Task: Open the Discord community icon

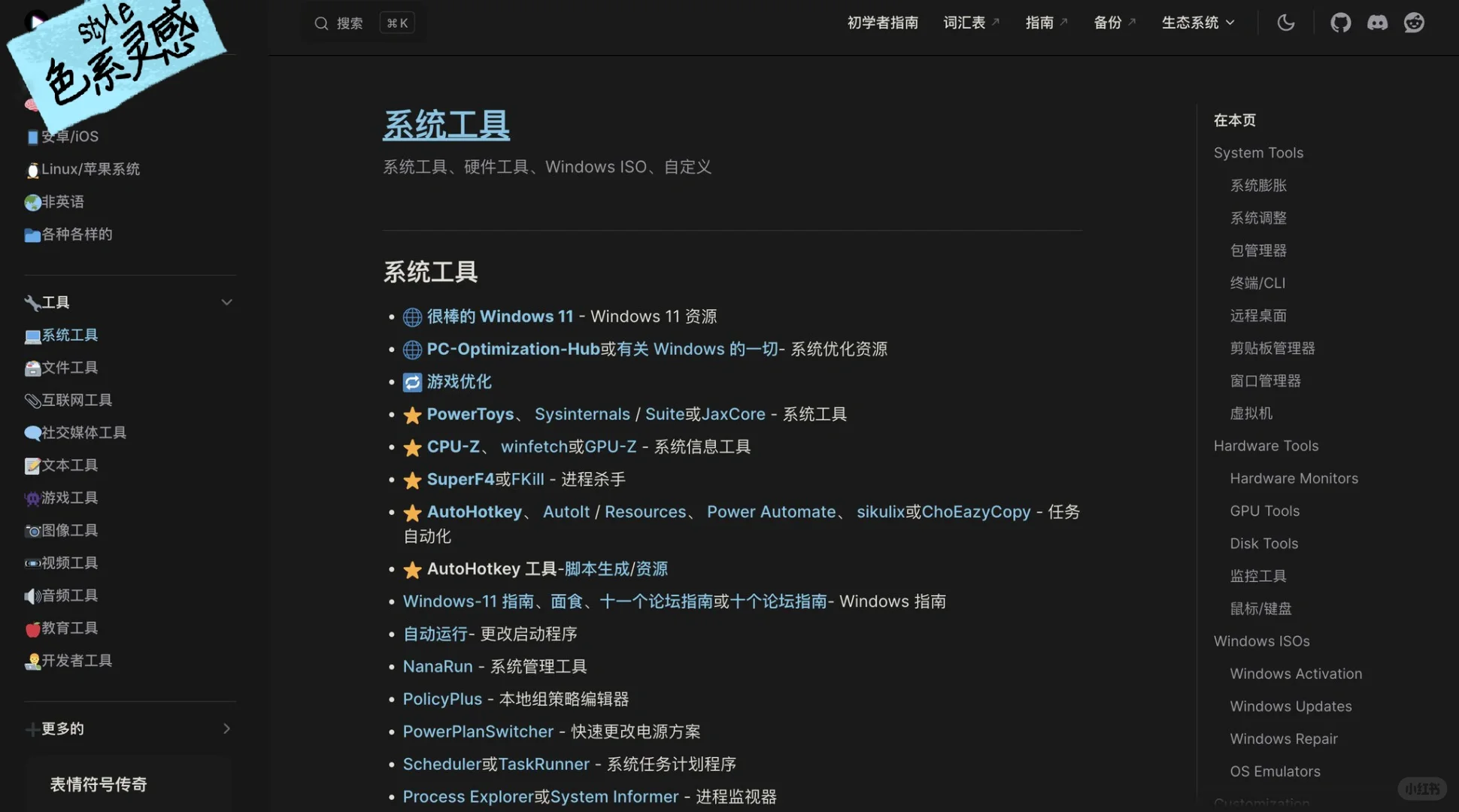Action: [x=1377, y=23]
